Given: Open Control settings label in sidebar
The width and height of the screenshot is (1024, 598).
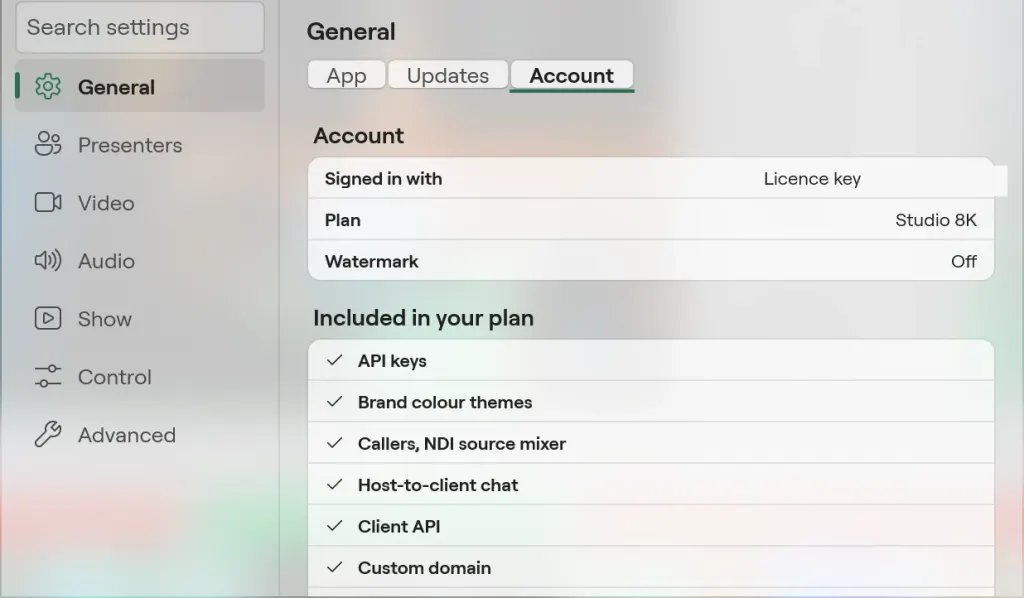Looking at the screenshot, I should [x=114, y=377].
